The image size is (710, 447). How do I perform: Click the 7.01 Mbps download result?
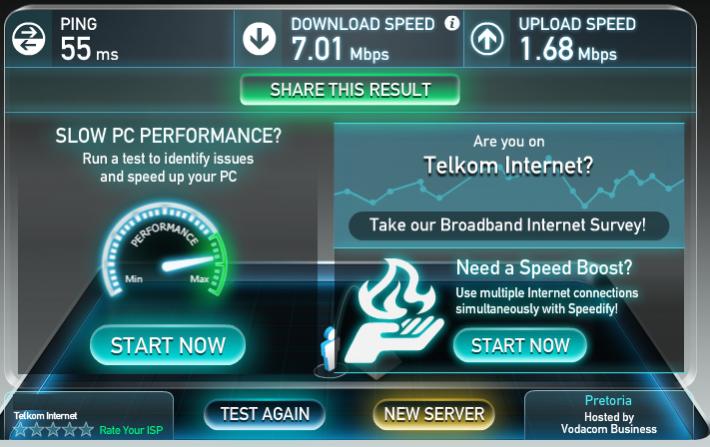(340, 49)
